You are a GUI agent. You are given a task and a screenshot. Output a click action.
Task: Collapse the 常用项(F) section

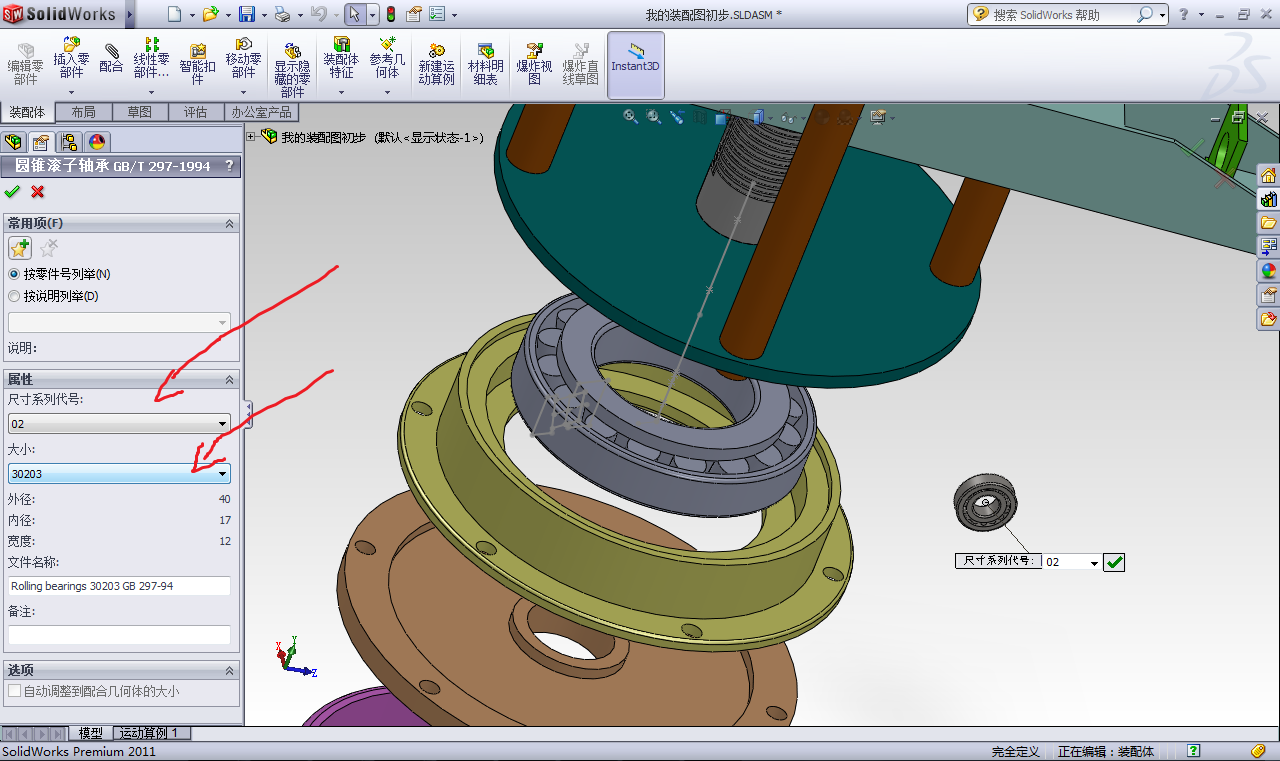tap(229, 223)
